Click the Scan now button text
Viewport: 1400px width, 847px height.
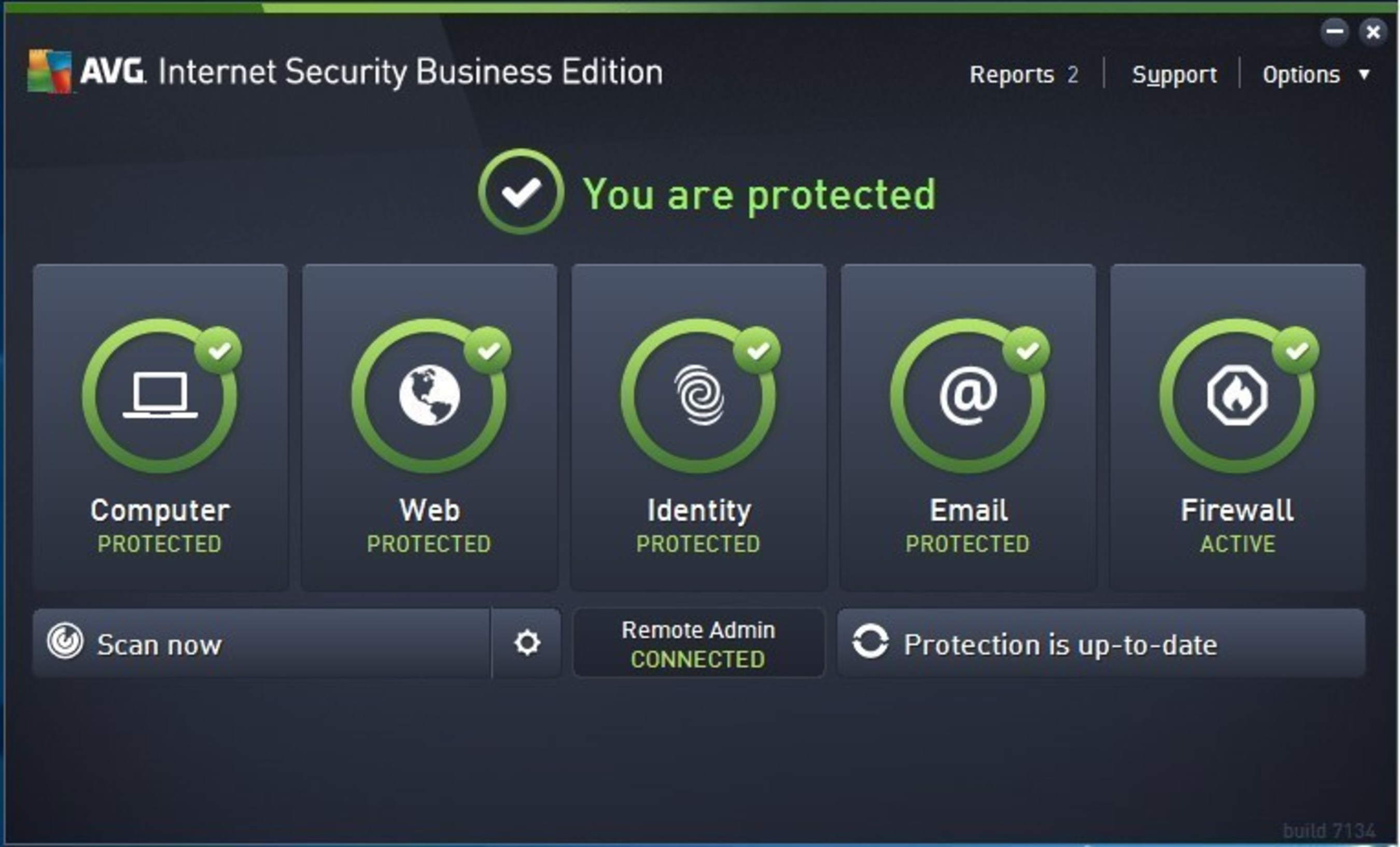(x=159, y=645)
